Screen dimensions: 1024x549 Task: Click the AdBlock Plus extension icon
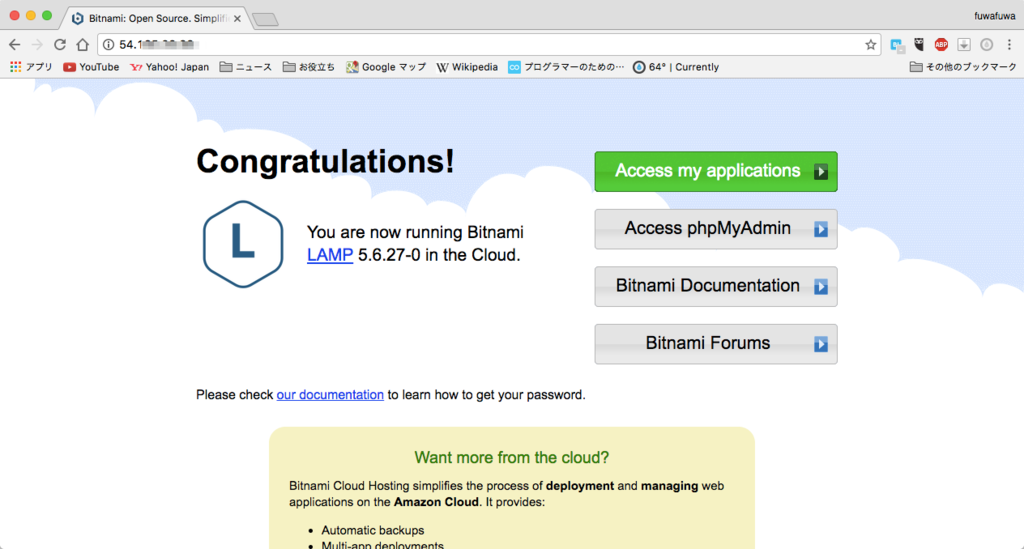tap(941, 44)
